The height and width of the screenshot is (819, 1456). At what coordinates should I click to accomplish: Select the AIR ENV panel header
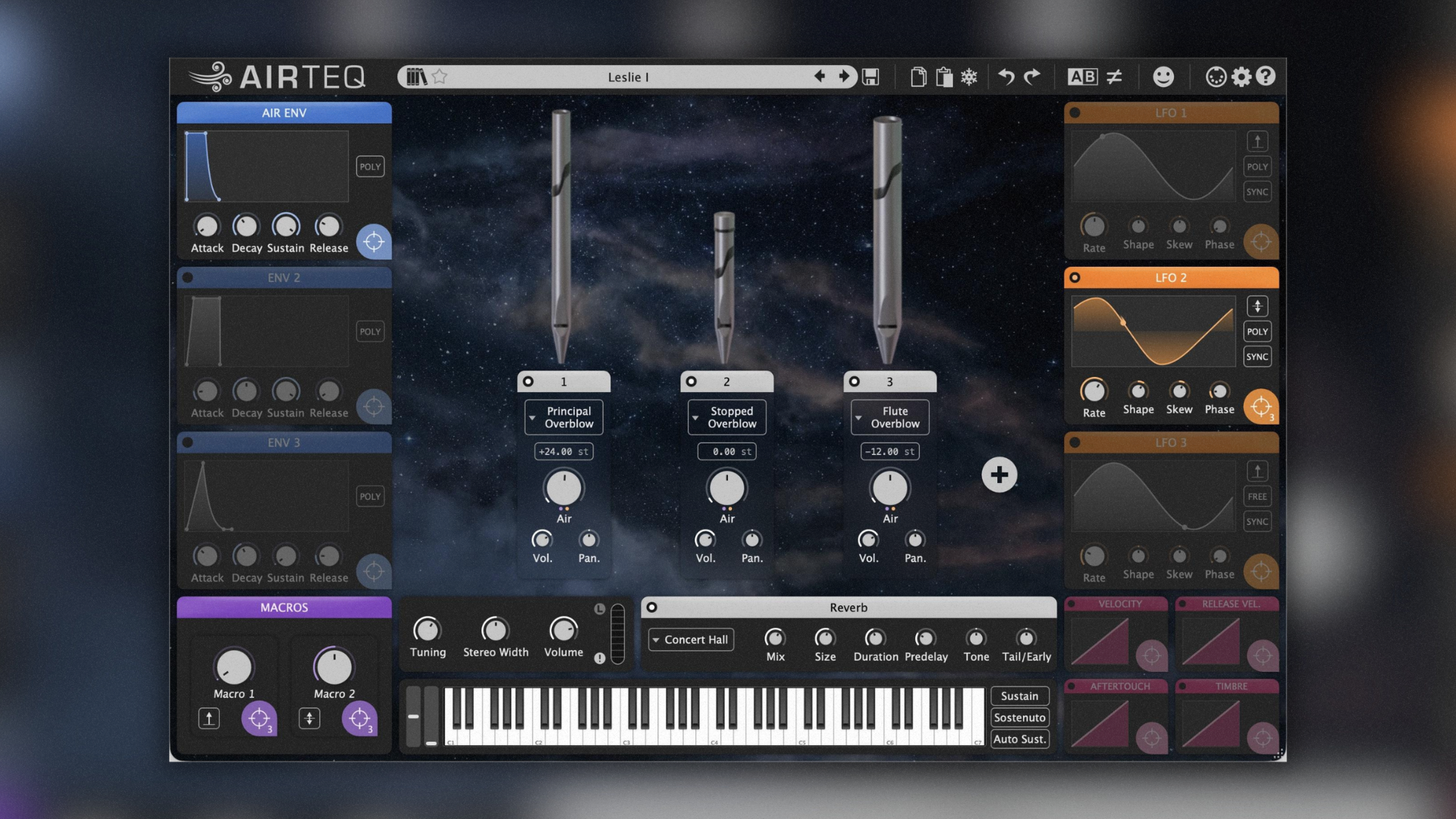(x=284, y=113)
